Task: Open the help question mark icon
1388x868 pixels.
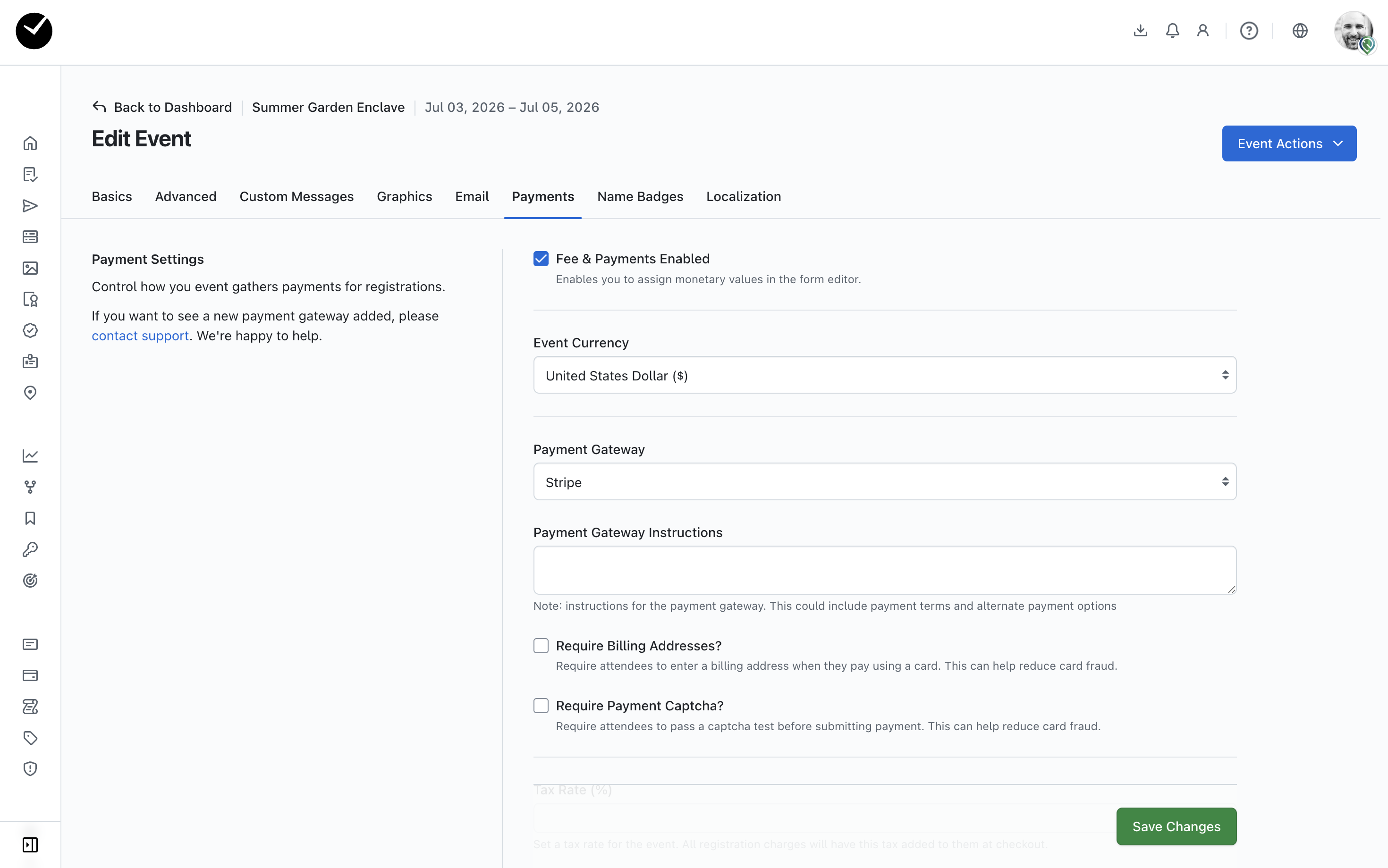Action: click(x=1249, y=30)
